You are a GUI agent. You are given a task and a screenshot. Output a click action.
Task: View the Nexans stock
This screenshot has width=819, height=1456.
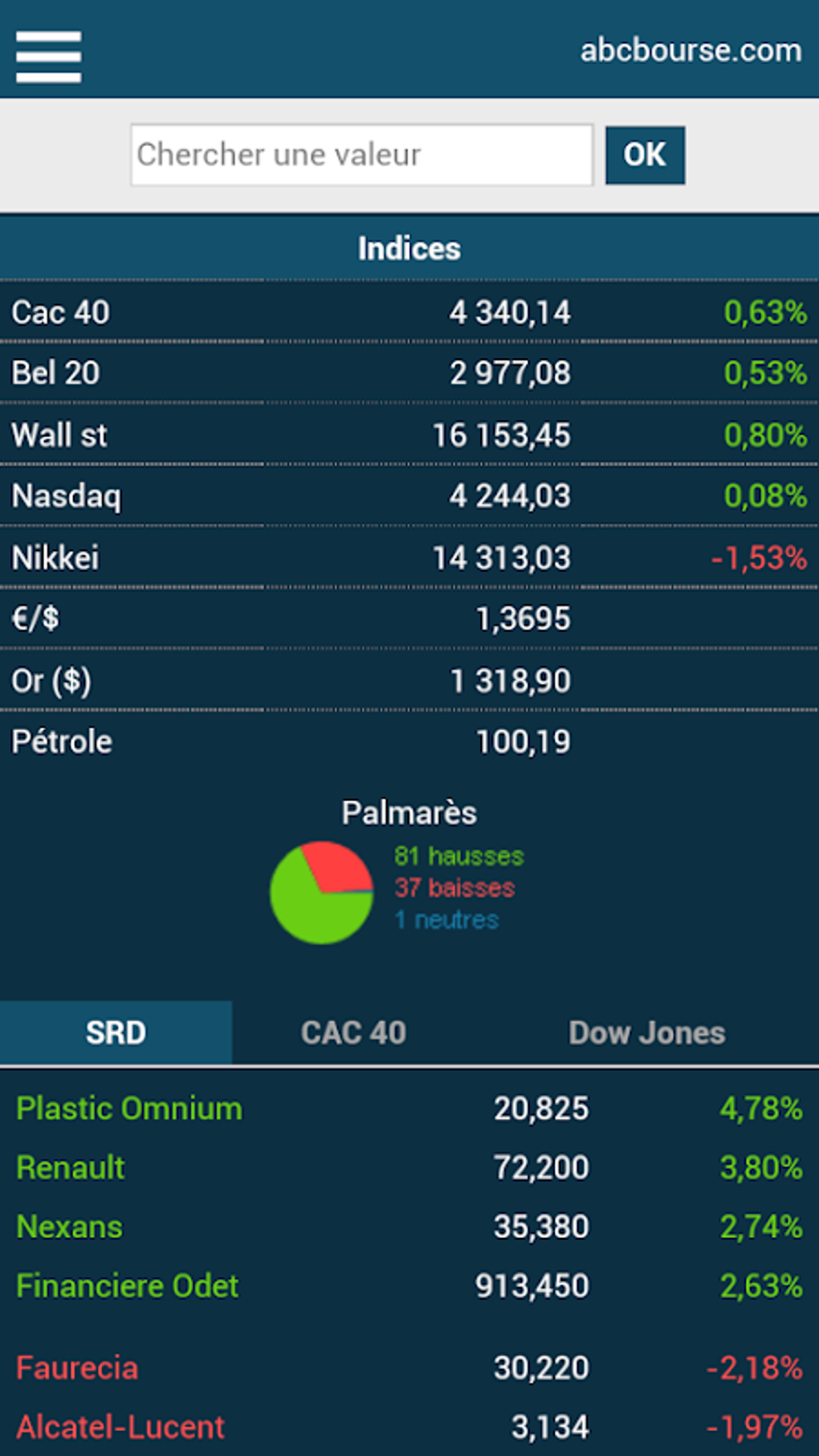point(70,1227)
